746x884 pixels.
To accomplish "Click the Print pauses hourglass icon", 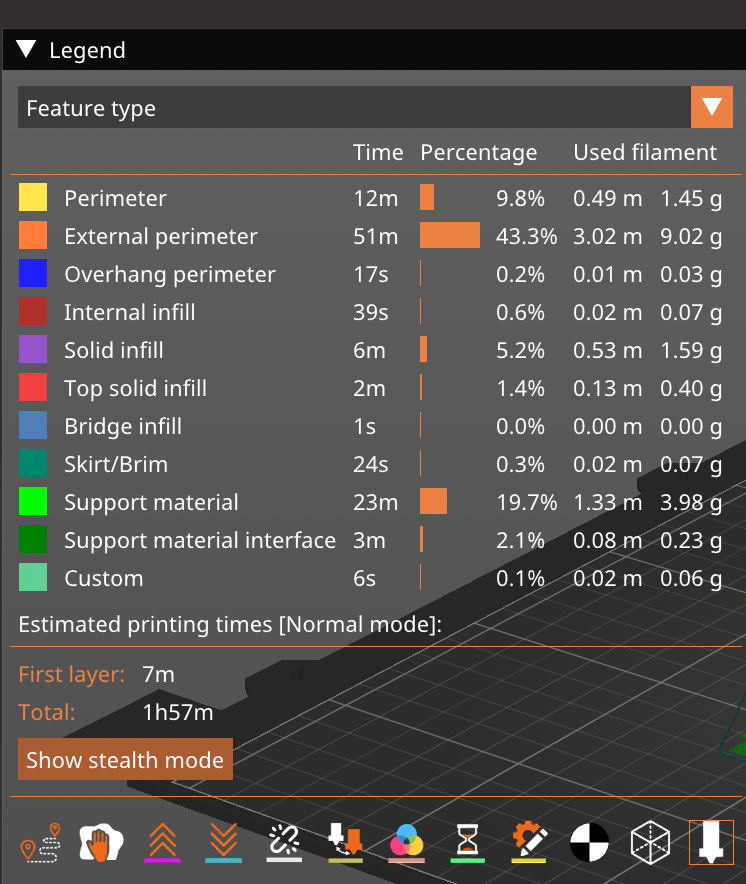I will pyautogui.click(x=467, y=842).
